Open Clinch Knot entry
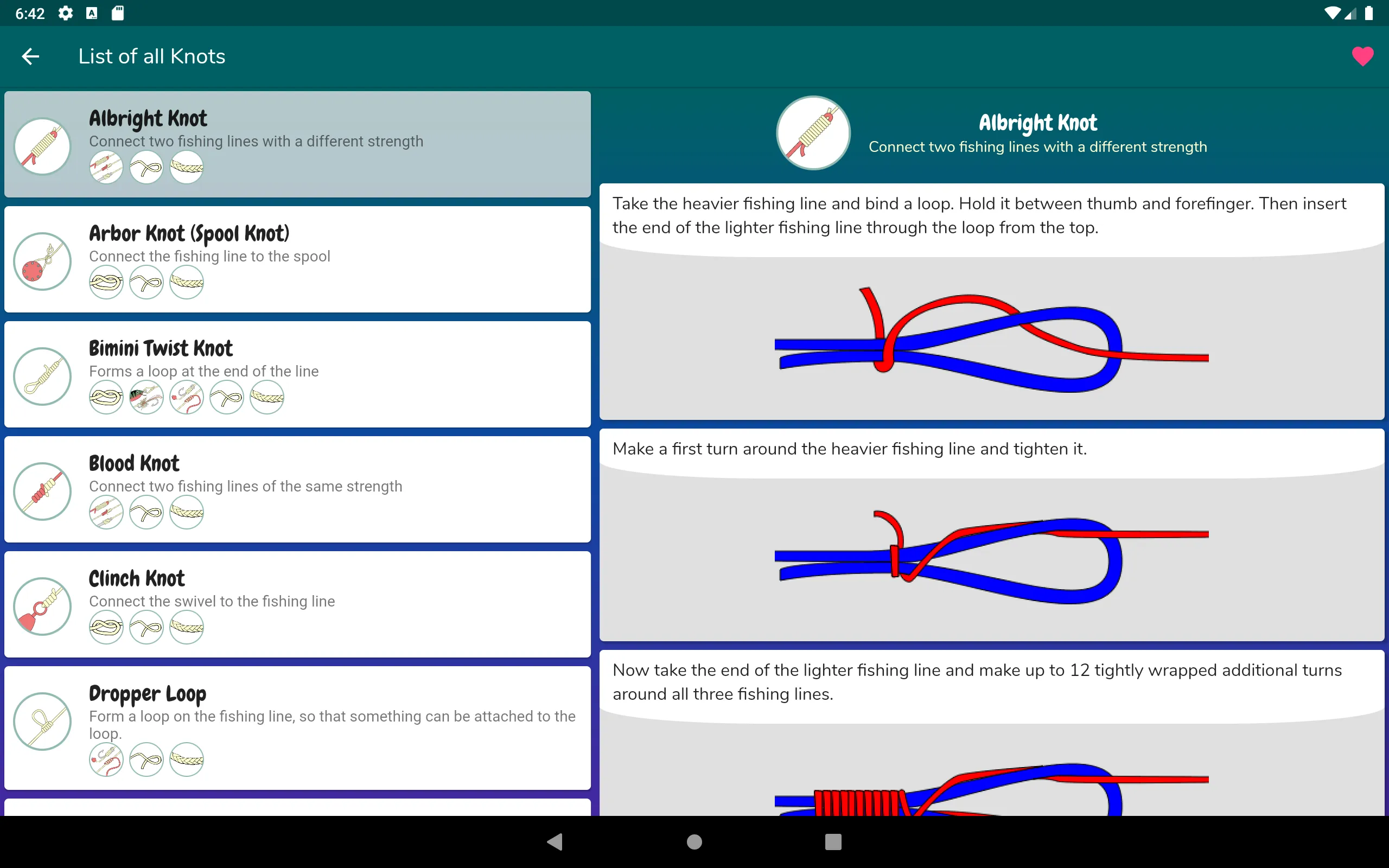 297,604
